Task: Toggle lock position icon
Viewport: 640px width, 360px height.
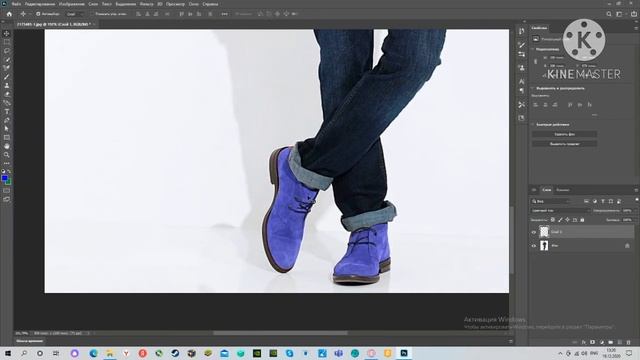Action: coord(567,220)
